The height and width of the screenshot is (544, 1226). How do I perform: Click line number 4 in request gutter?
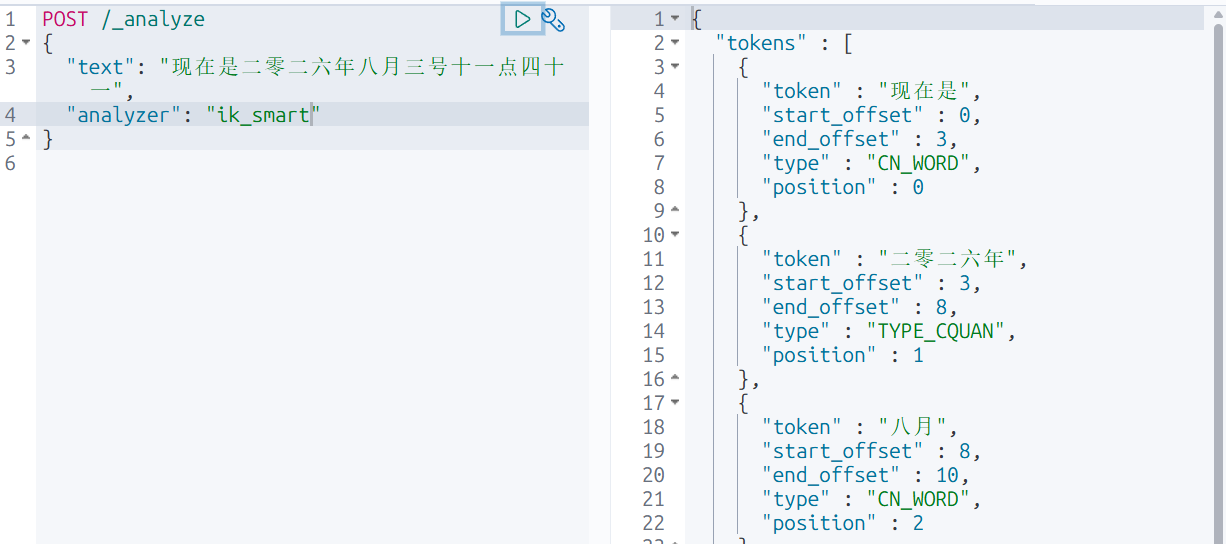pyautogui.click(x=9, y=115)
